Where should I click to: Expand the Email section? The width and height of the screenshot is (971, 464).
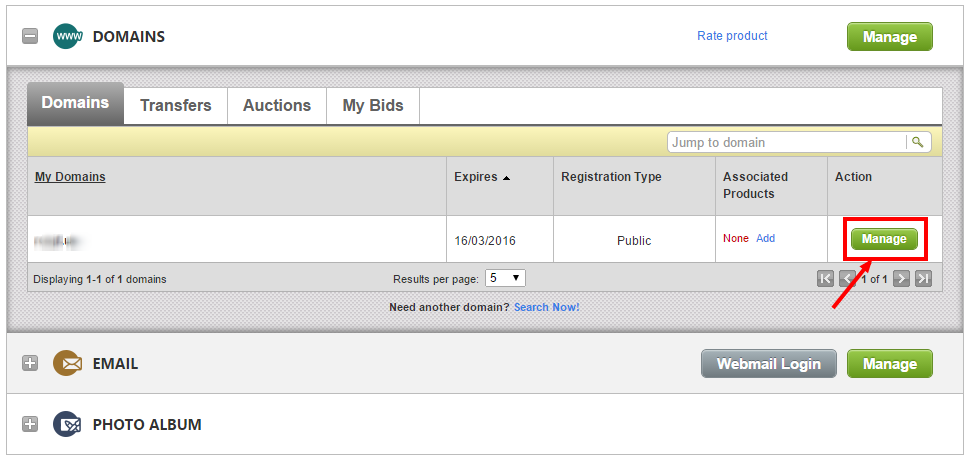(x=30, y=364)
